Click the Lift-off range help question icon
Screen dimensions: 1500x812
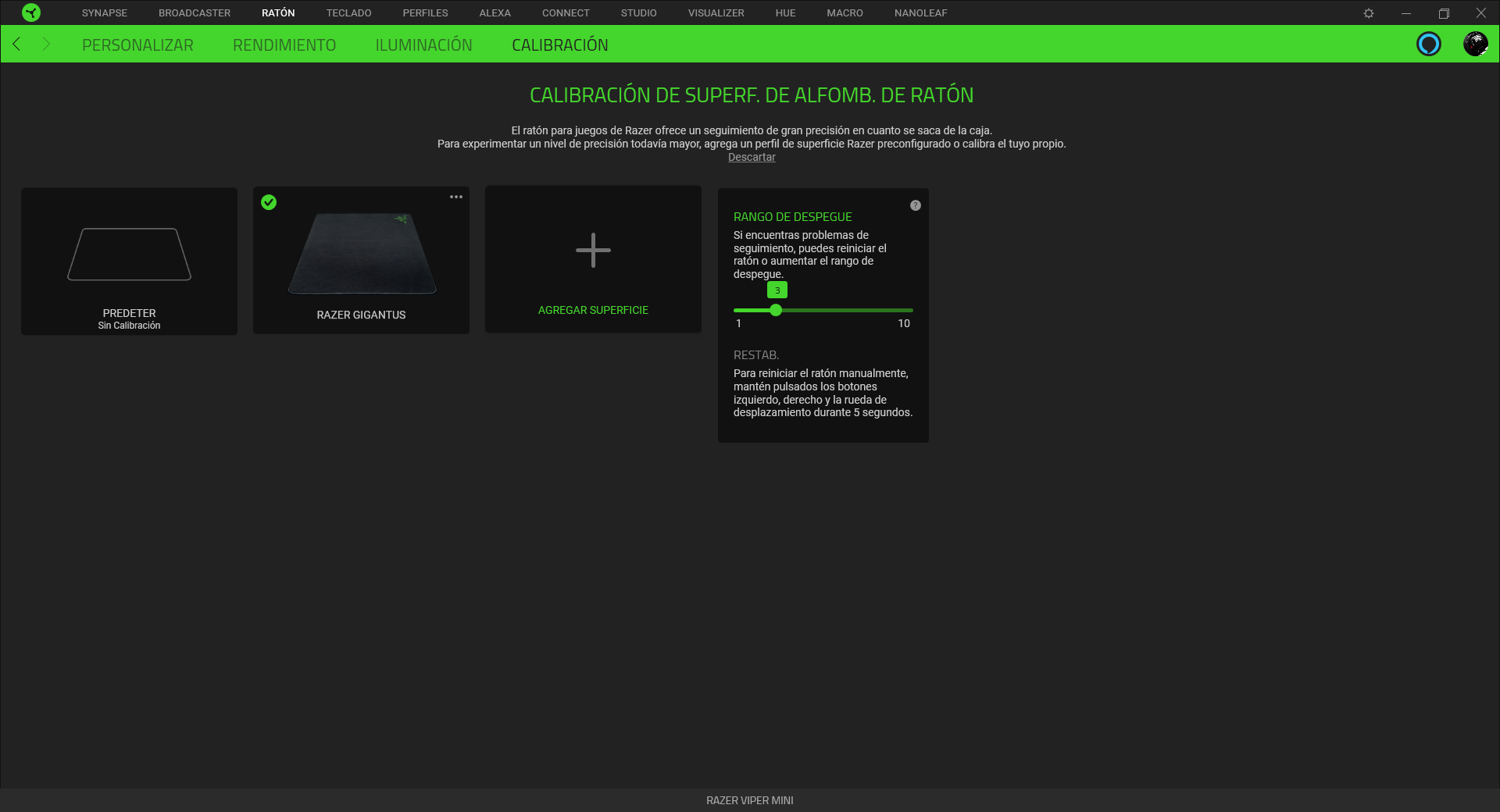[916, 205]
